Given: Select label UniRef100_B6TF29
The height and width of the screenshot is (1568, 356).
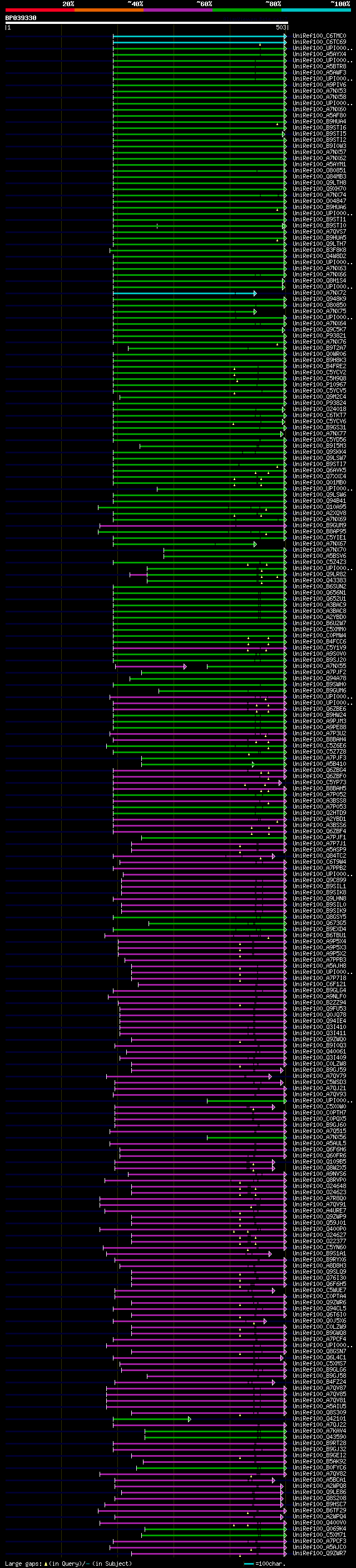Looking at the screenshot, I should 319,1510.
